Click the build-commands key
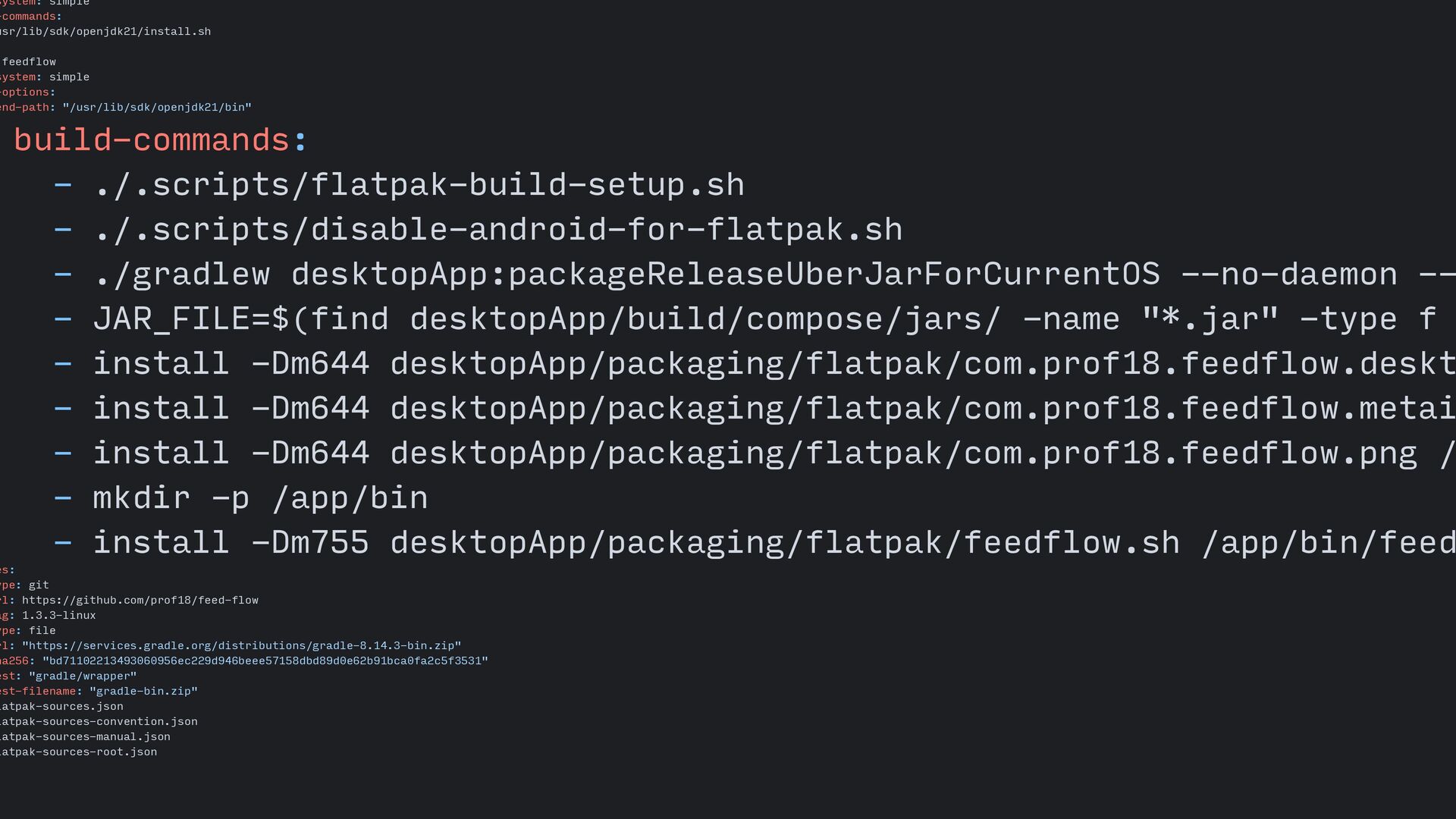 pos(152,140)
